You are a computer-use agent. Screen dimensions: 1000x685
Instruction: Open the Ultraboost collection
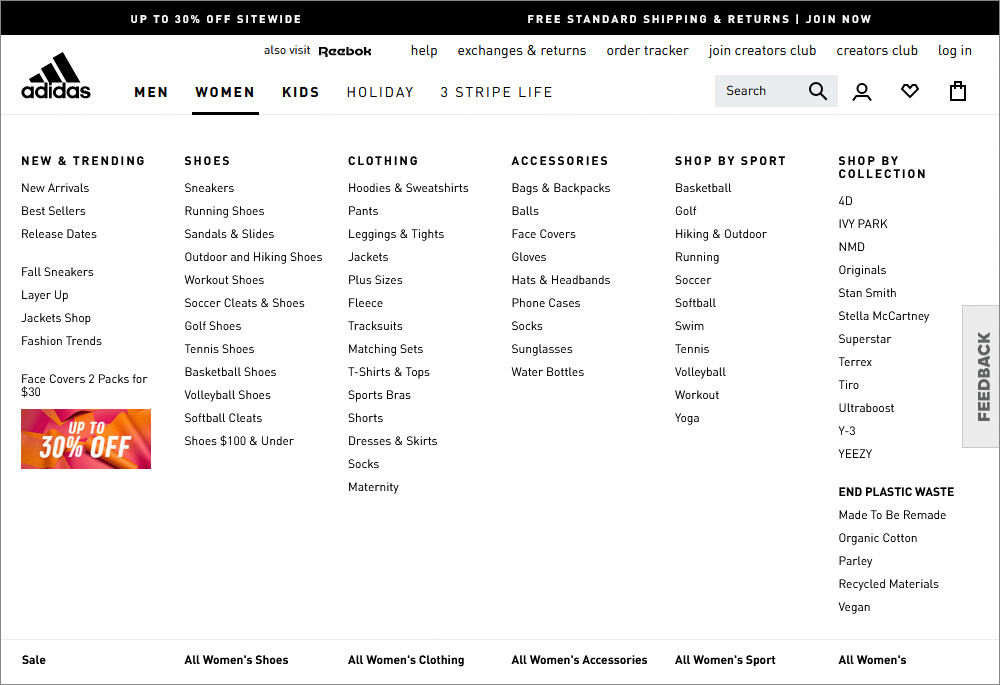click(866, 408)
